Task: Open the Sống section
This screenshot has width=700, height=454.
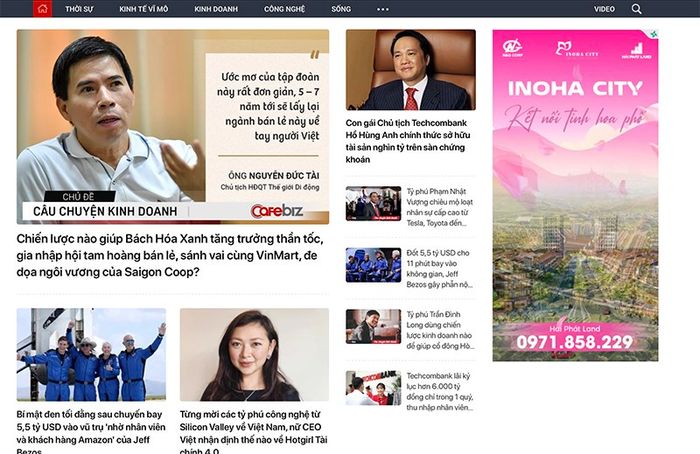Action: click(x=341, y=9)
